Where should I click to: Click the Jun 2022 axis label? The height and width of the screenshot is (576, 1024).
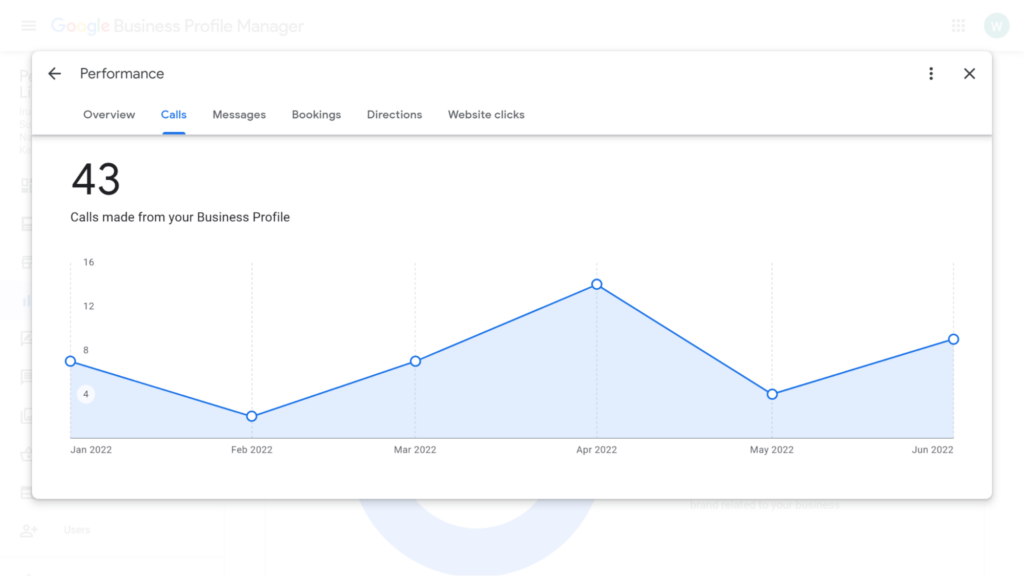933,449
